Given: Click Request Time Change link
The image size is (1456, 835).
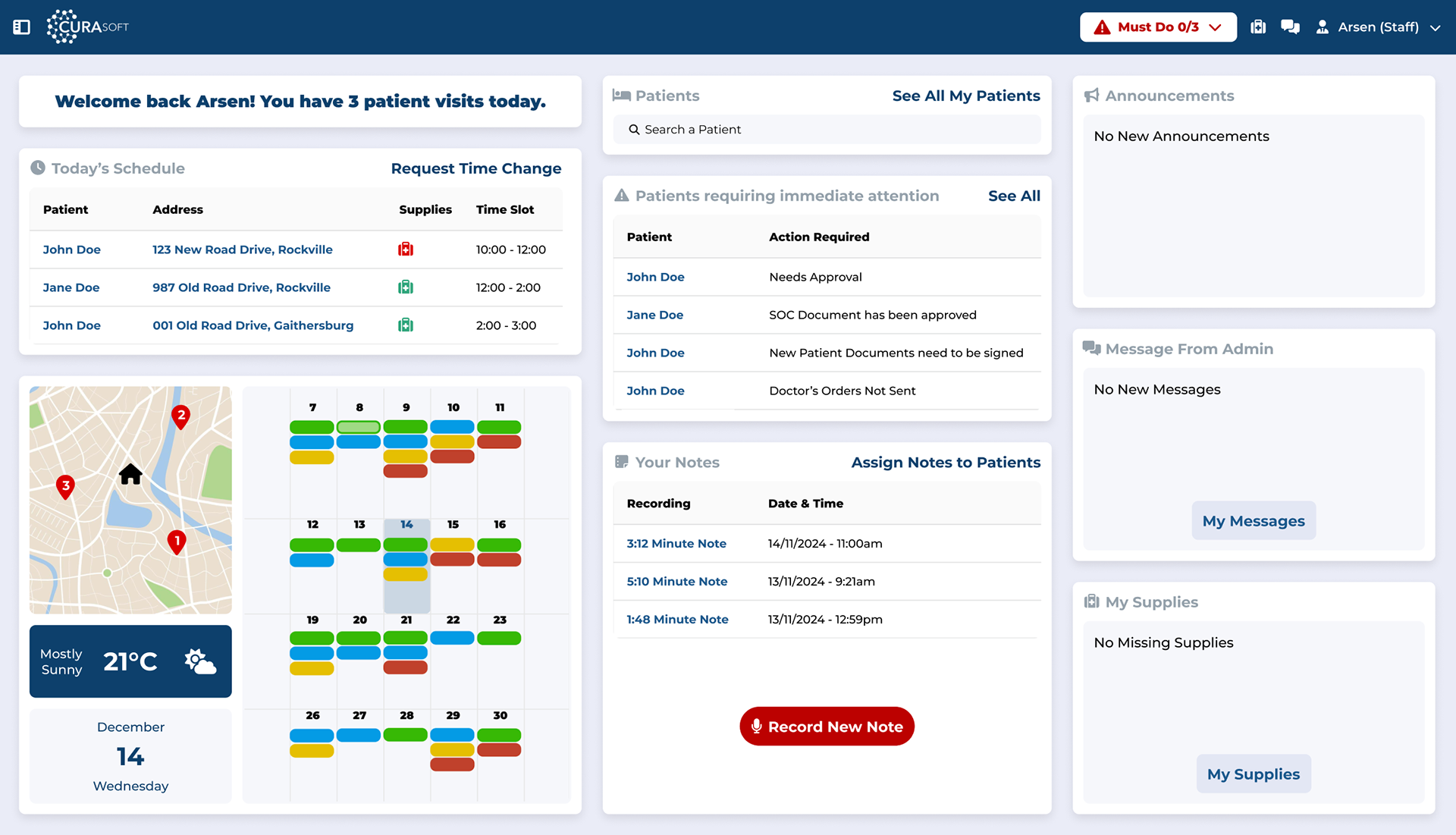Looking at the screenshot, I should [475, 168].
